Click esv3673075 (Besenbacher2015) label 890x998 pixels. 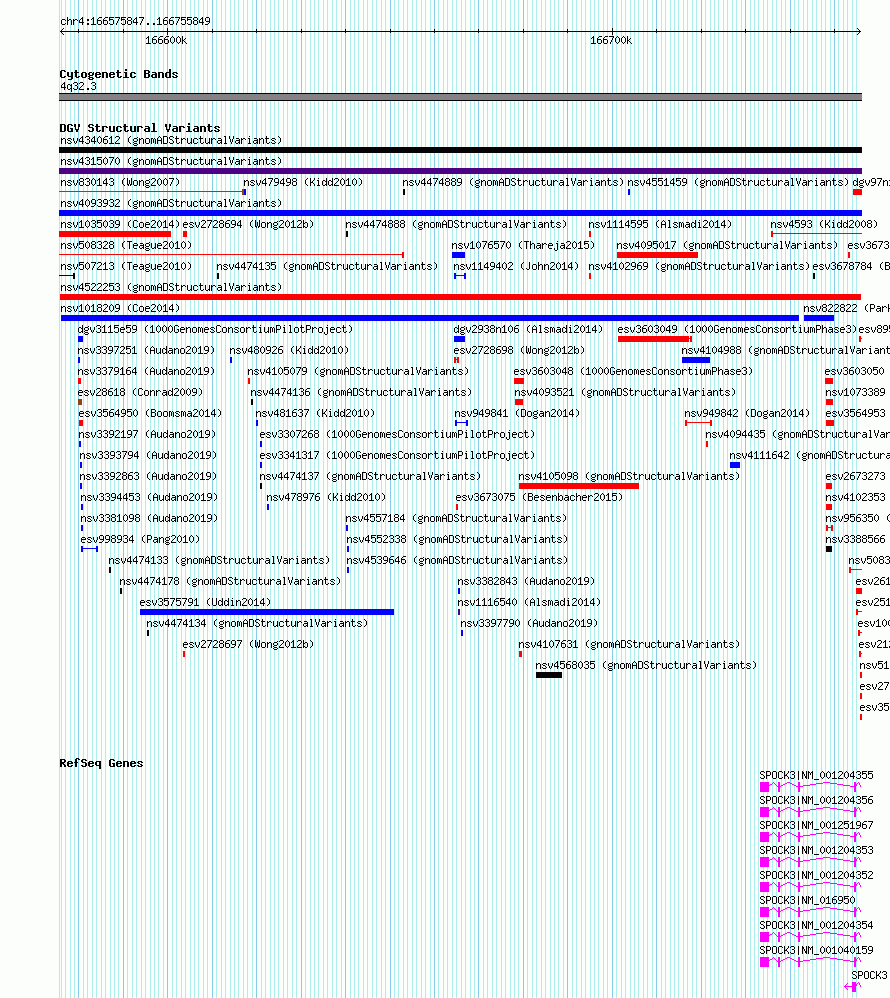click(539, 497)
